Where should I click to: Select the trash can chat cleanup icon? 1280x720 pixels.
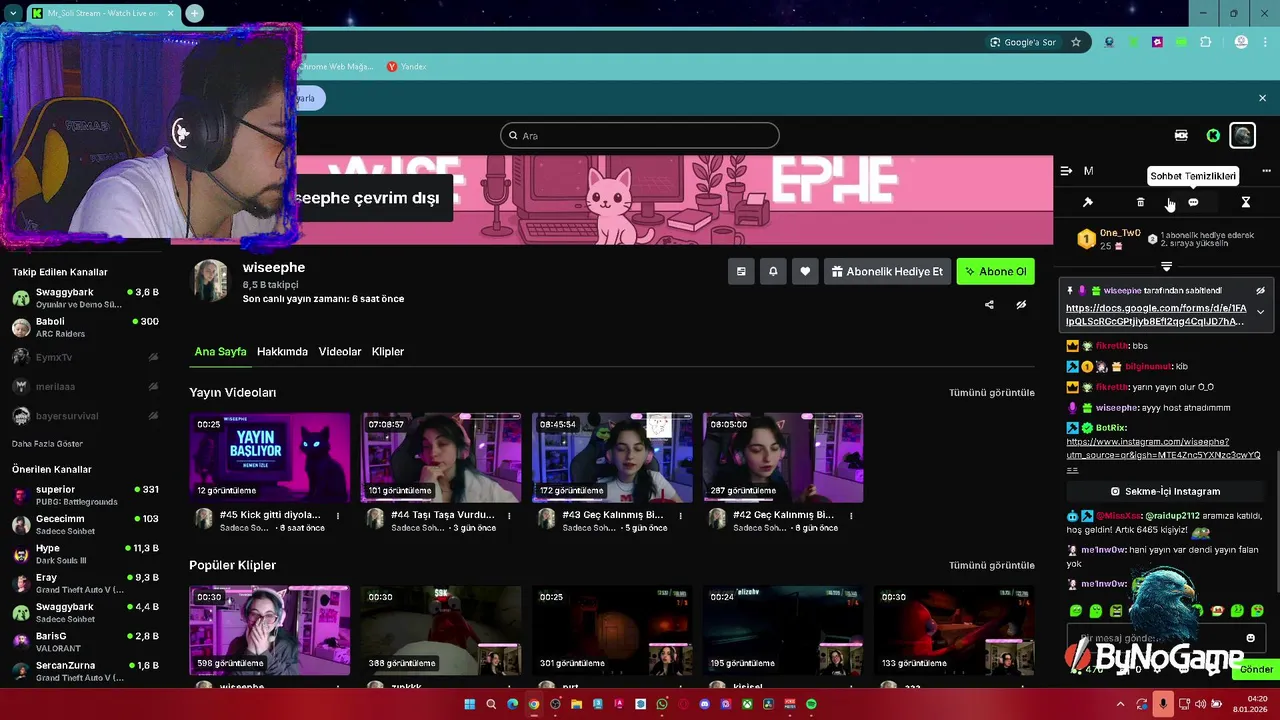(x=1140, y=202)
